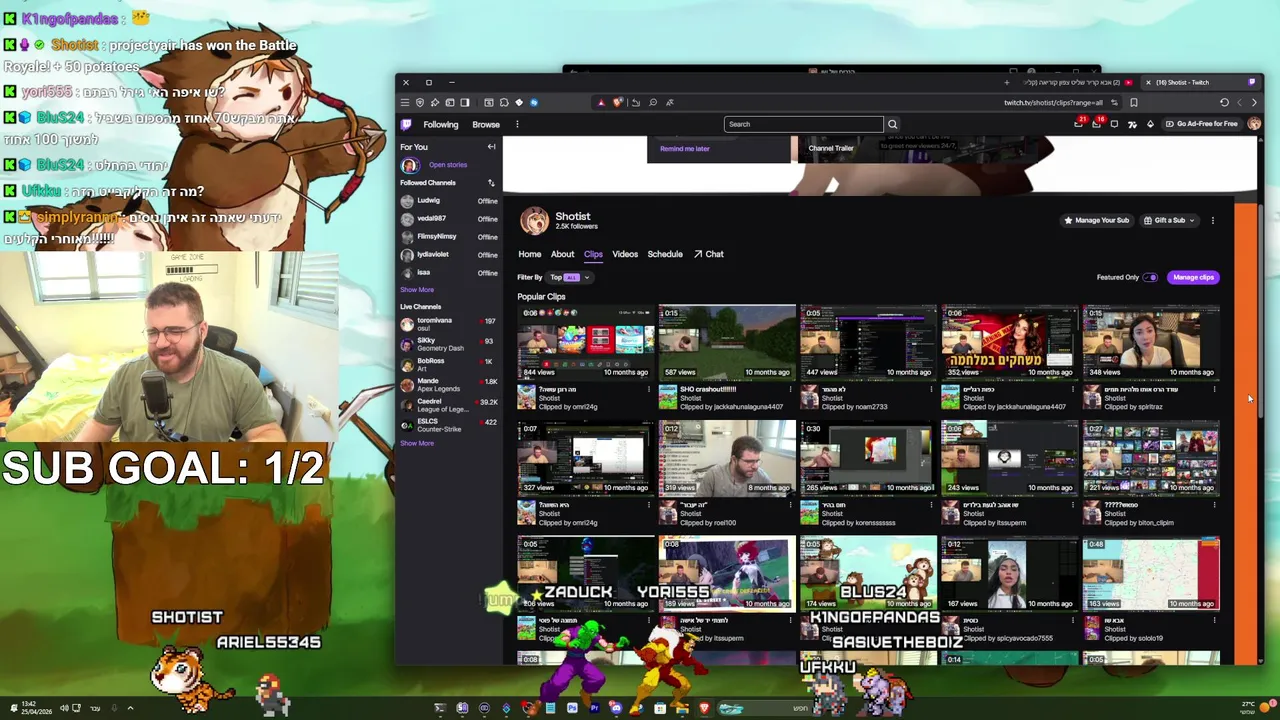
Task: Open the Following page in Twitch
Action: [x=440, y=125]
